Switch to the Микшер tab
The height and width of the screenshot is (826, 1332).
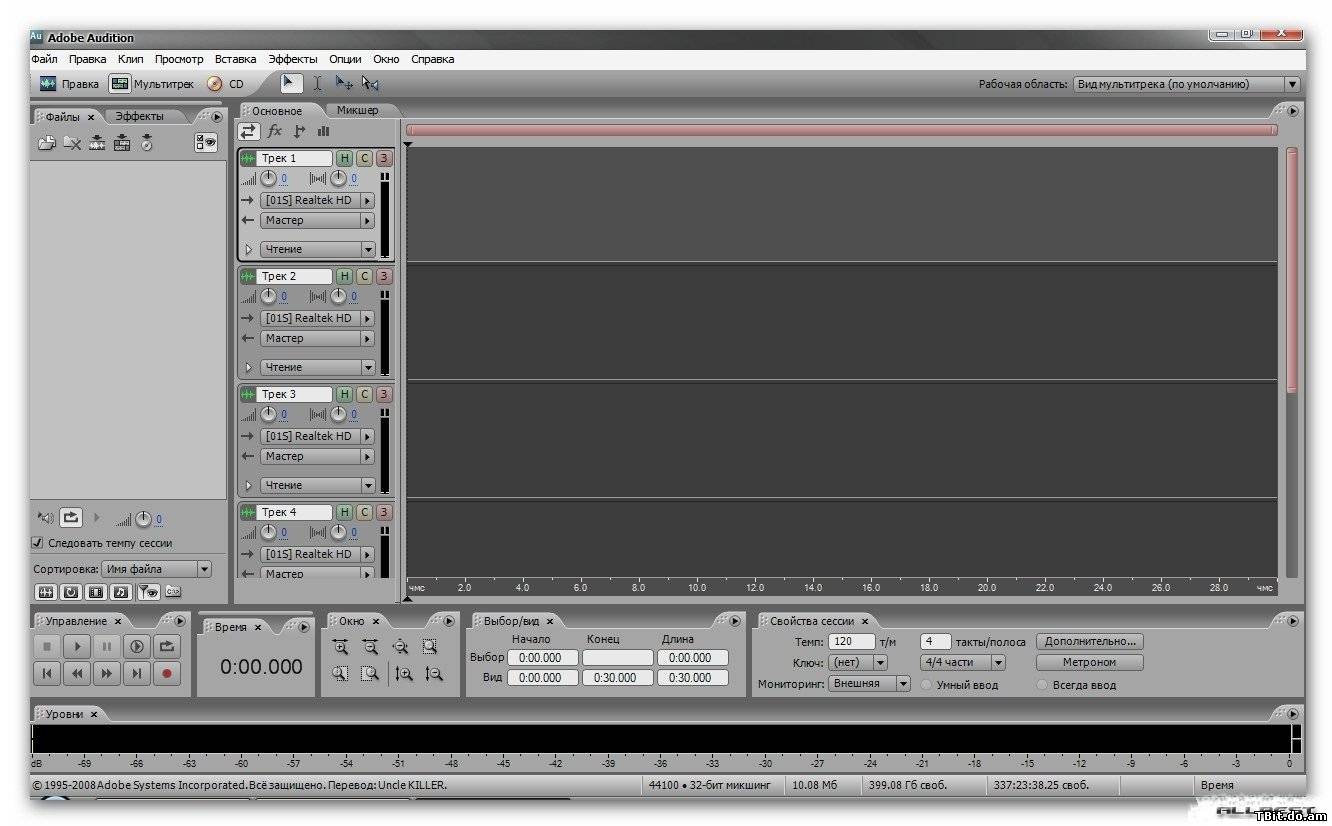tap(357, 110)
